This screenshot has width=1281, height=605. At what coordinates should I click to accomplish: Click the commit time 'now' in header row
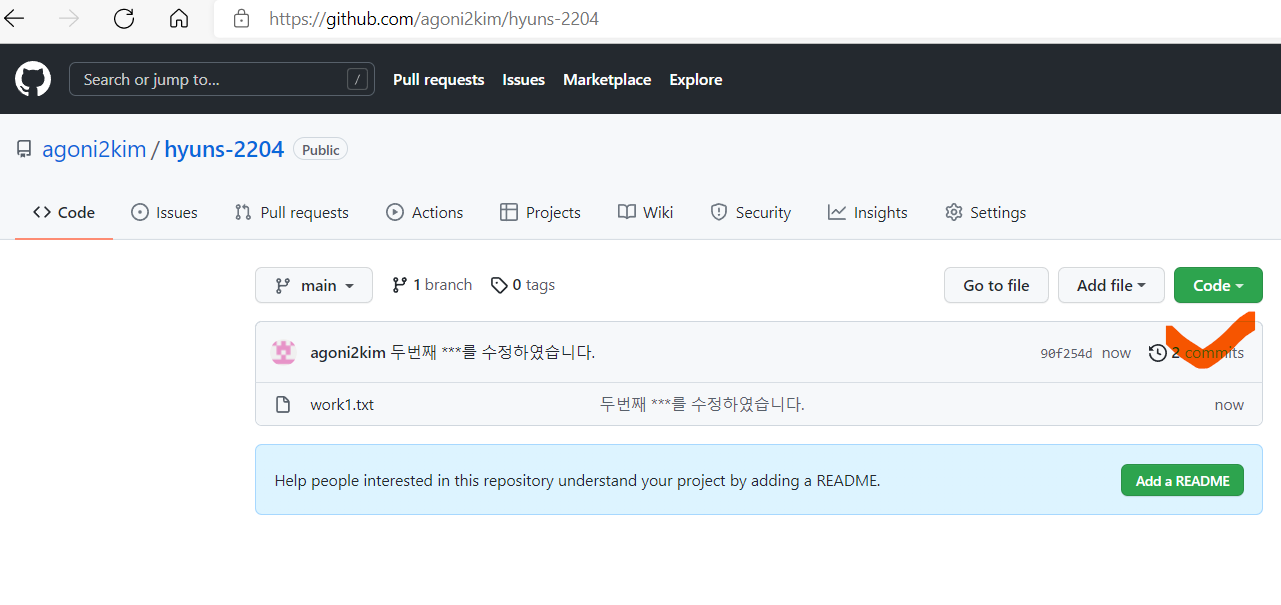pyautogui.click(x=1116, y=353)
